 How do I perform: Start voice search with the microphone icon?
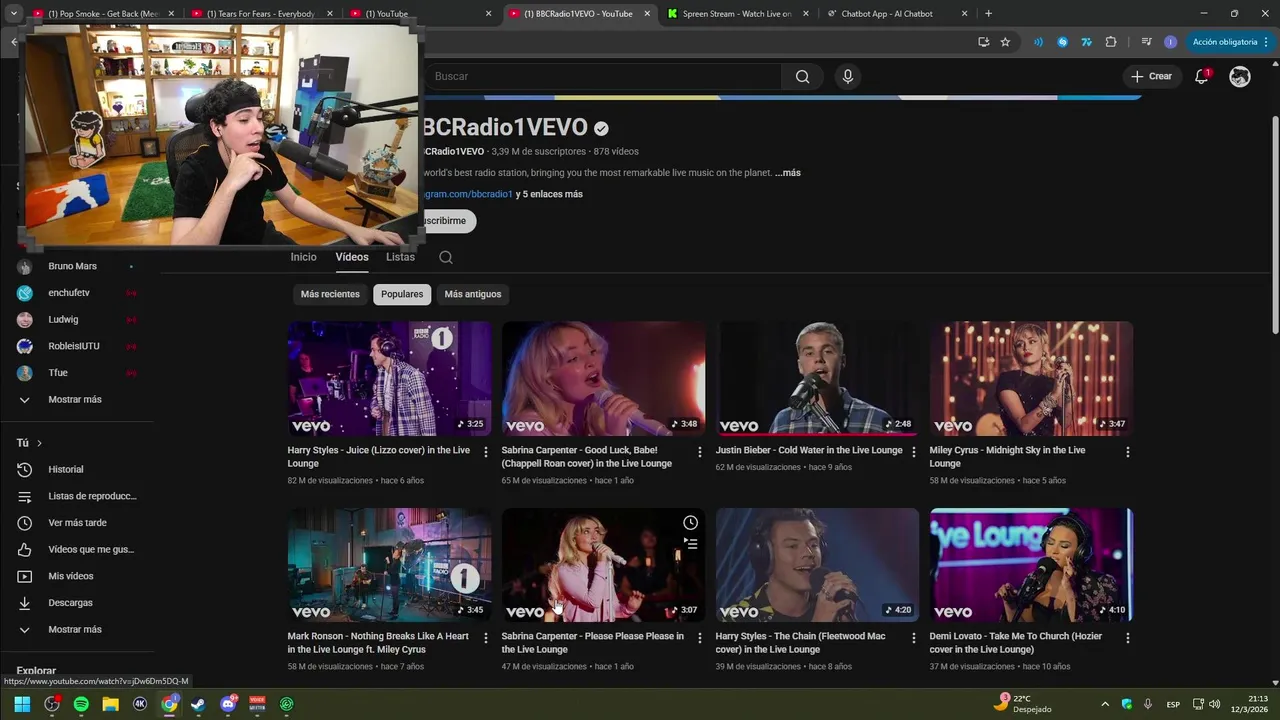tap(848, 77)
